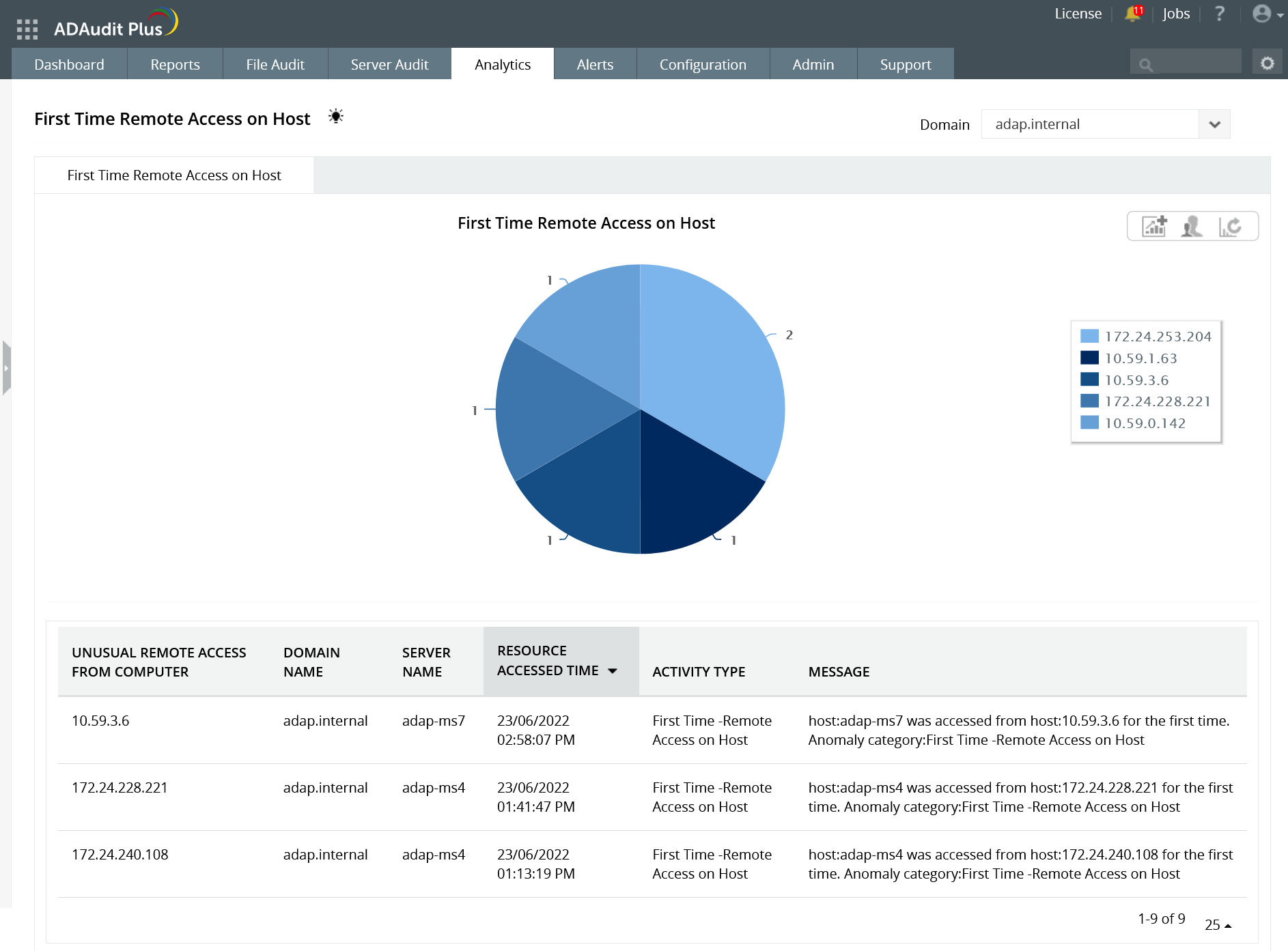
Task: Click the Domain dropdown chevron arrow
Action: click(1214, 124)
